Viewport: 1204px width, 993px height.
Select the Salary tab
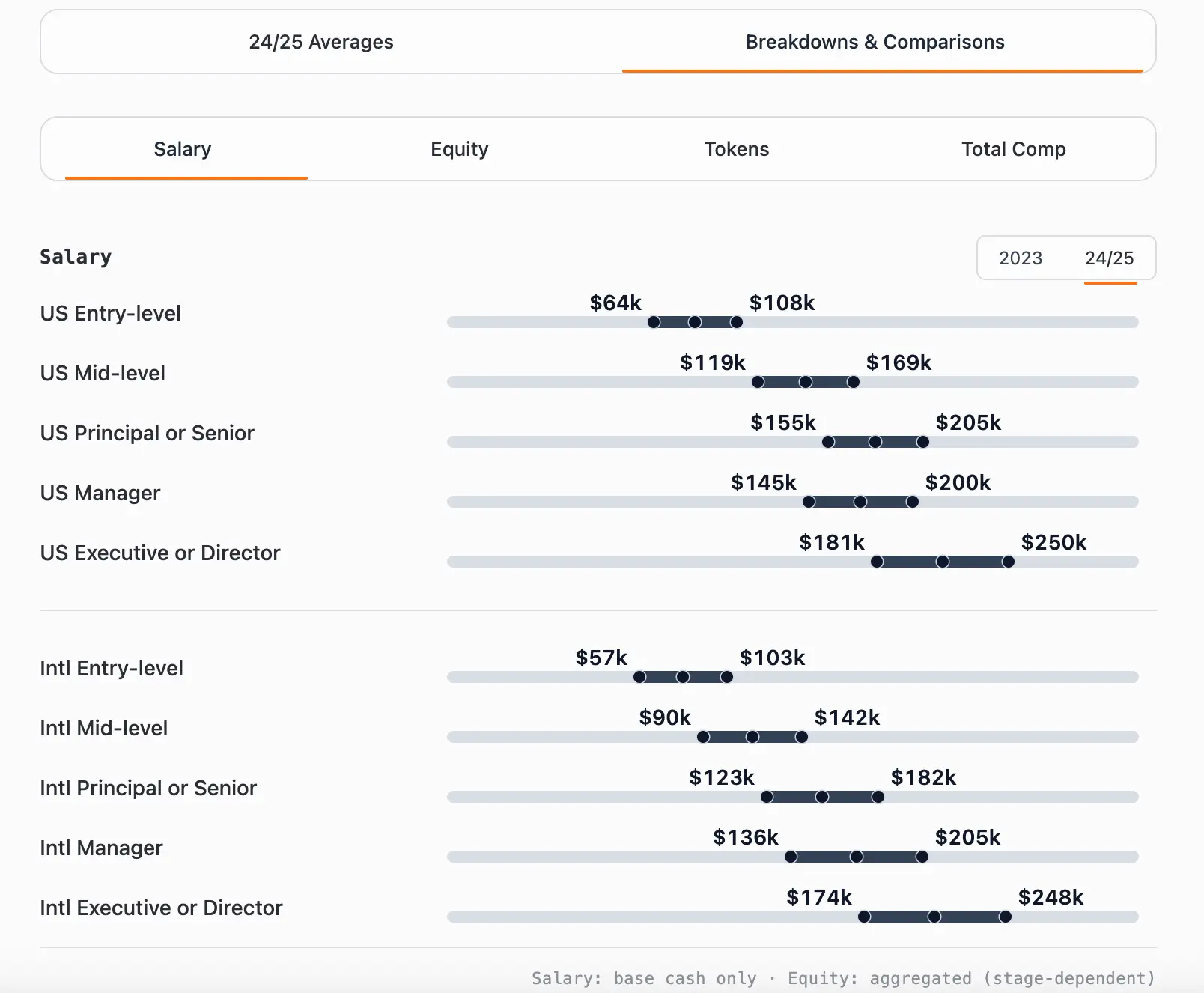pos(183,149)
